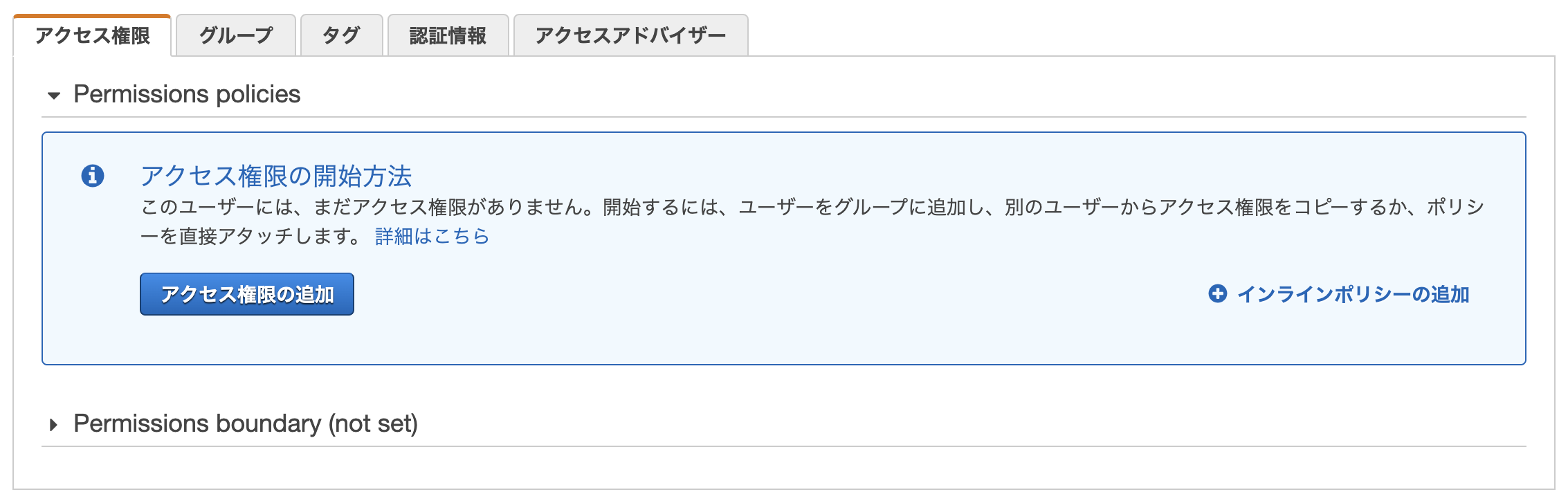Click the blank tab strip right of アクセスアドバイザー

[x=1149, y=35]
